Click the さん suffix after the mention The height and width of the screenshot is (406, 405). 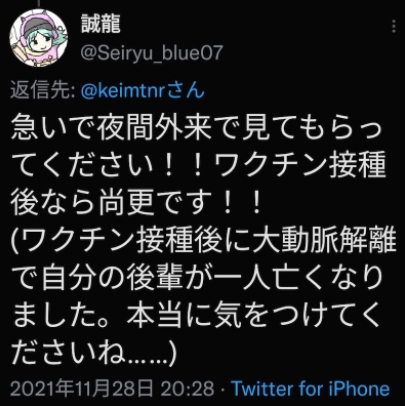coord(185,90)
